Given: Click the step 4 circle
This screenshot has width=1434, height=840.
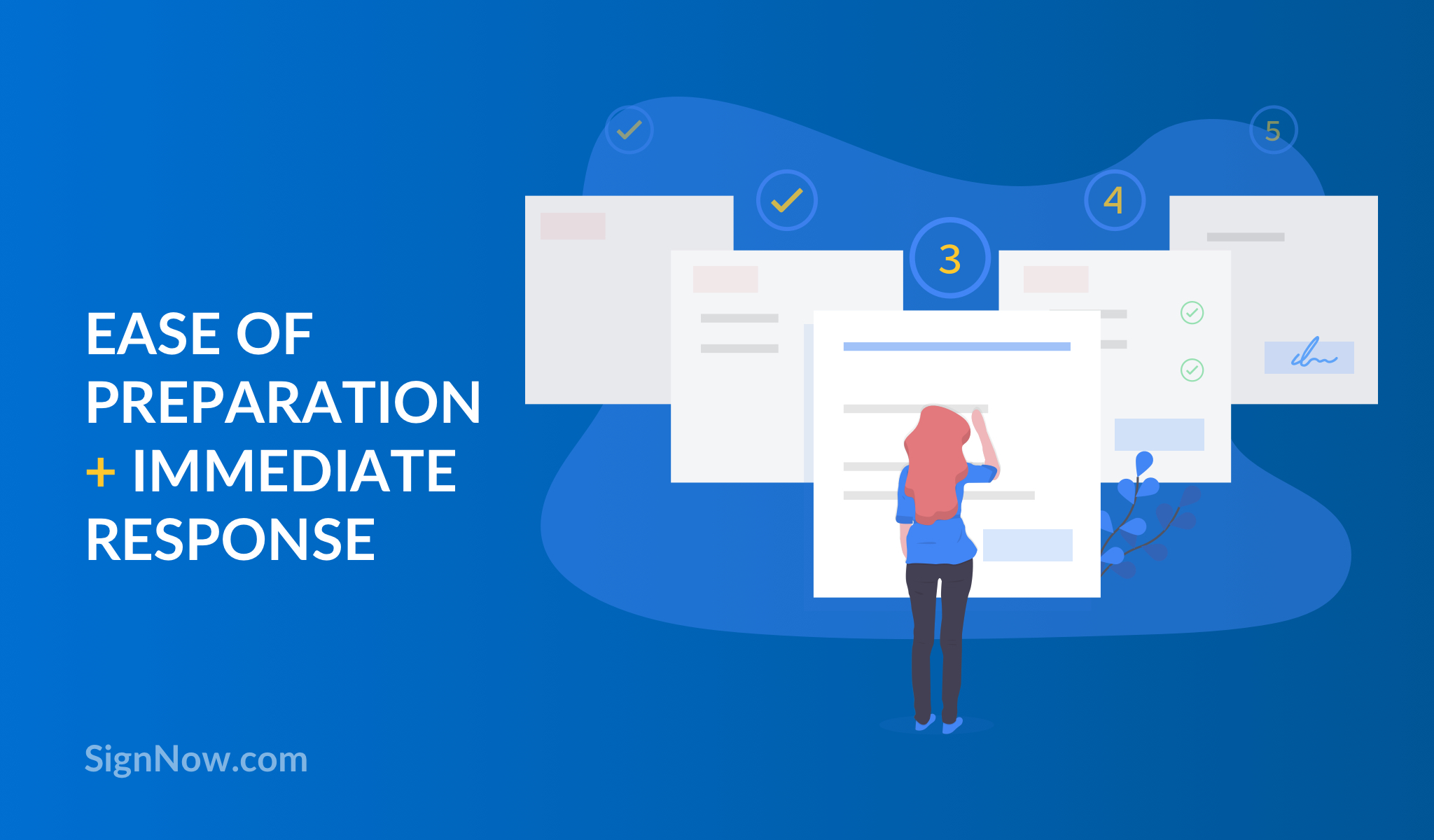Looking at the screenshot, I should pos(1114,200).
